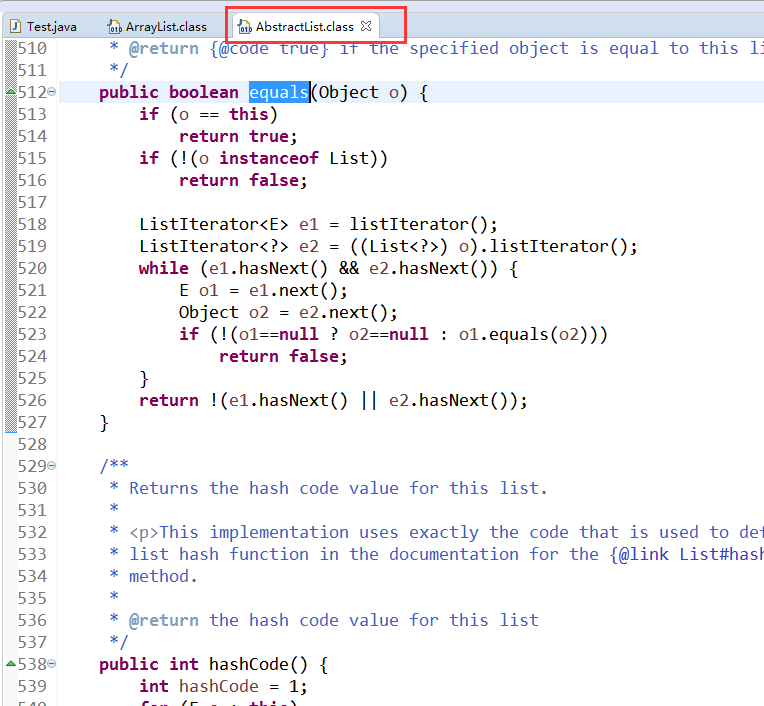Viewport: 764px width, 706px height.
Task: Collapse the equals method at line 512
Action: click(52, 92)
